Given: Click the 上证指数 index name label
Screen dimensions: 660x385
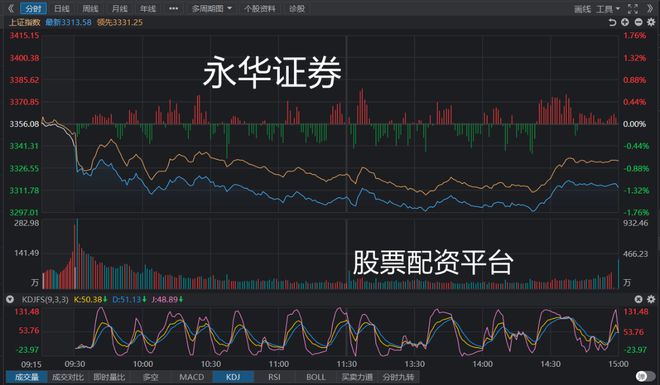Looking at the screenshot, I should click(24, 22).
